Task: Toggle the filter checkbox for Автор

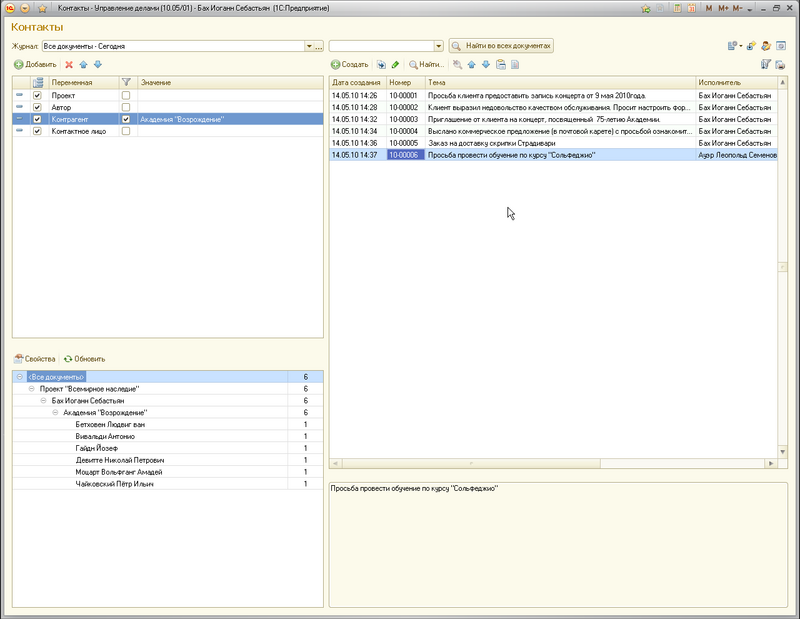Action: click(x=126, y=107)
